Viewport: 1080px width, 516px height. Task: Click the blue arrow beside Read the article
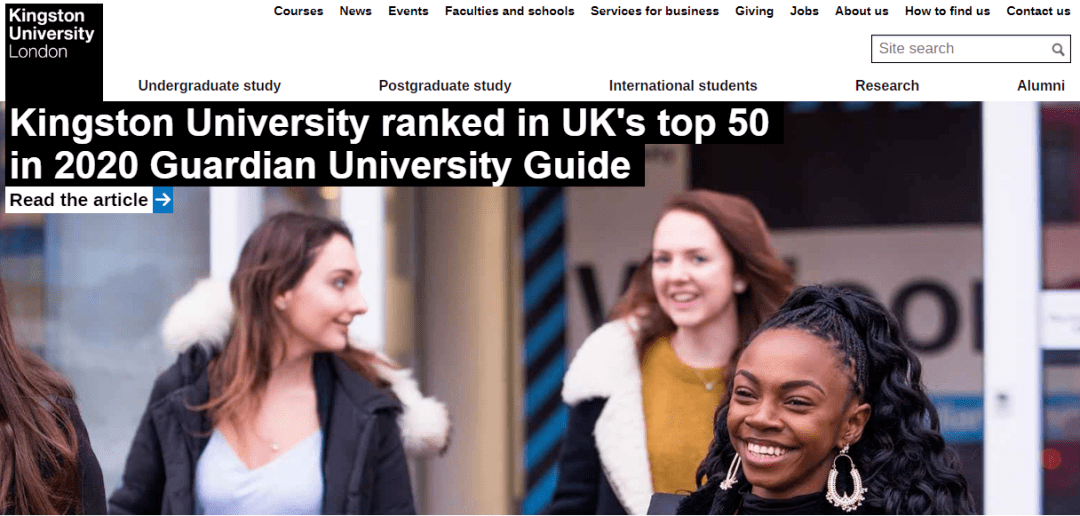point(163,200)
